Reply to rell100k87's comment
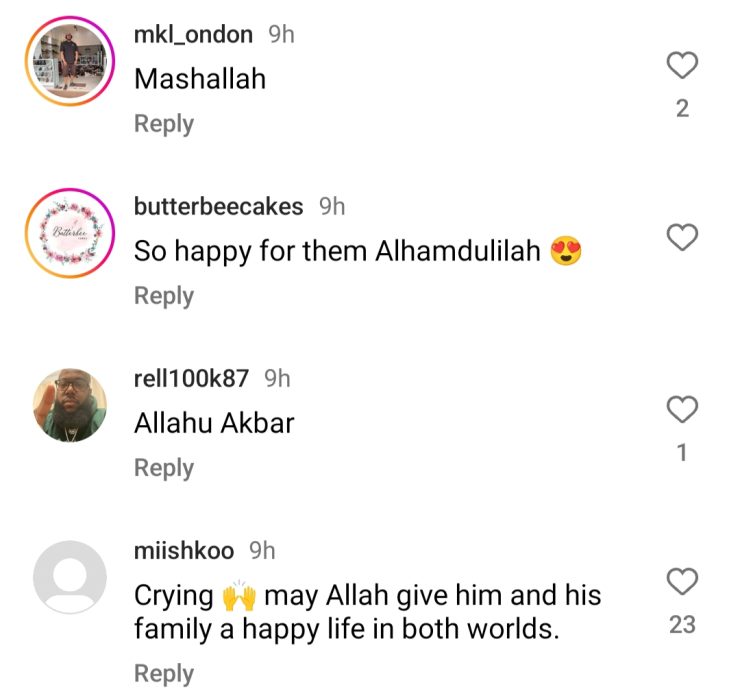This screenshot has width=740, height=698. (x=164, y=468)
